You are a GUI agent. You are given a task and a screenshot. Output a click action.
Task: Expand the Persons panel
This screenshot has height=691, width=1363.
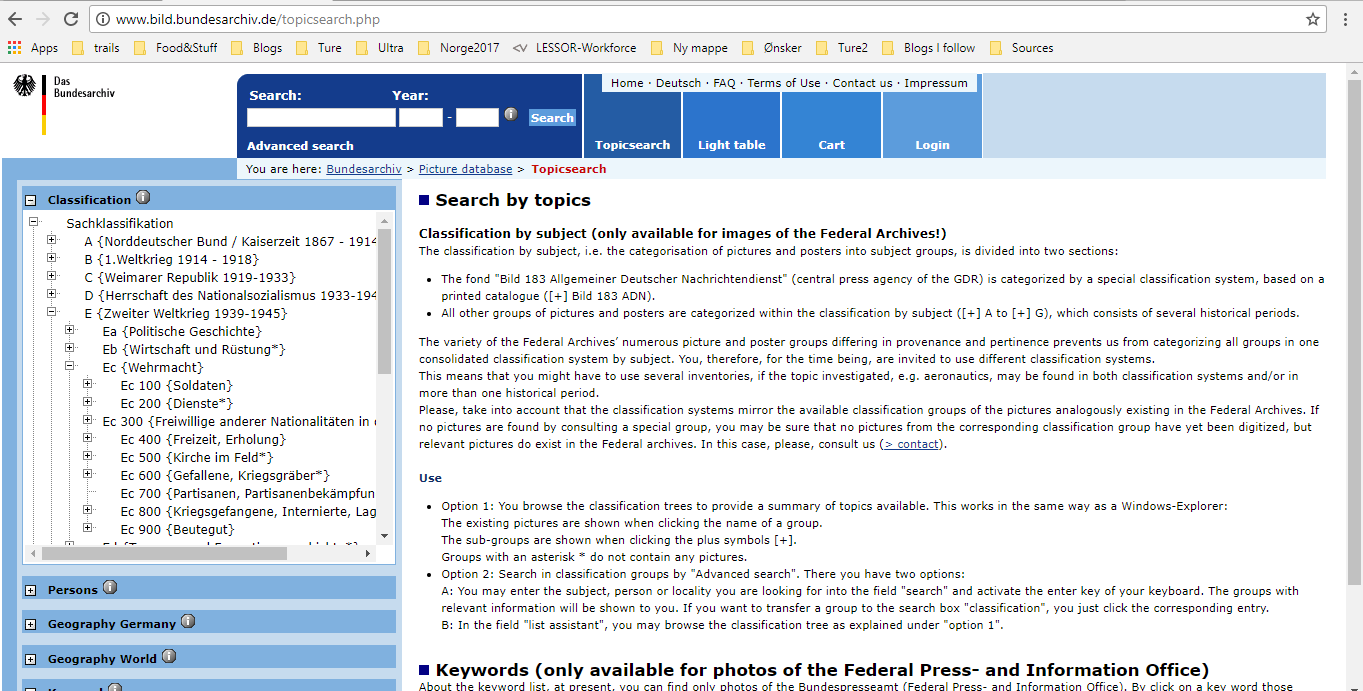click(x=30, y=590)
